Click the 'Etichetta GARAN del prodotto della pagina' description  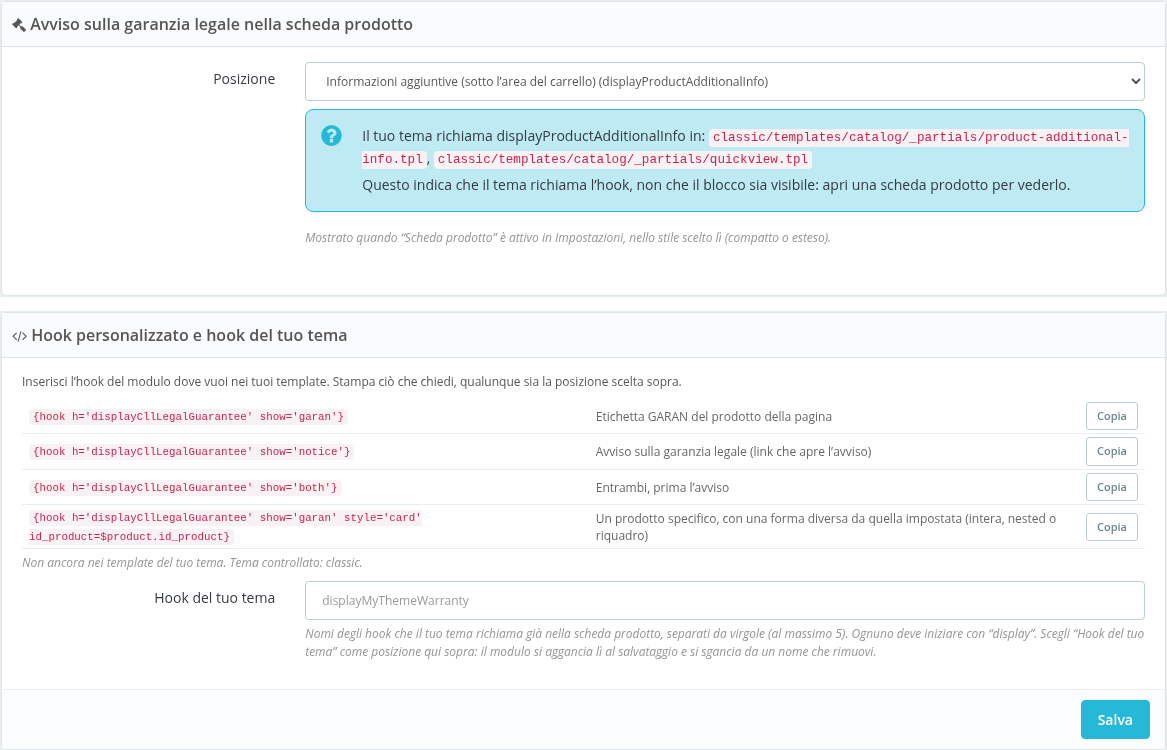[x=714, y=417]
